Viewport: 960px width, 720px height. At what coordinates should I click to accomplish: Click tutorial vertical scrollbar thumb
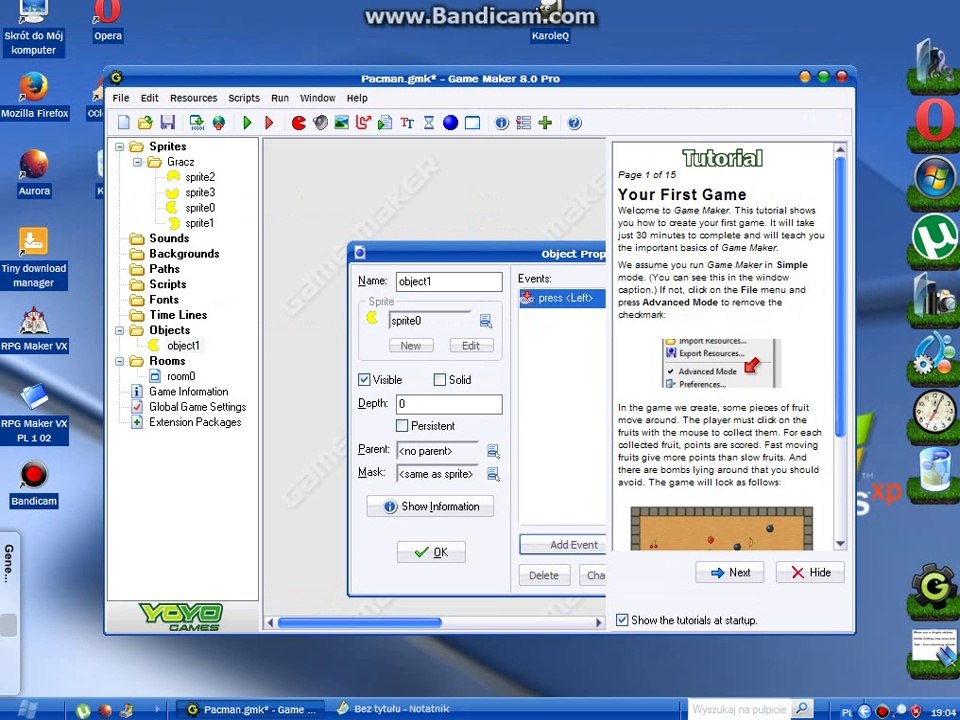[840, 297]
